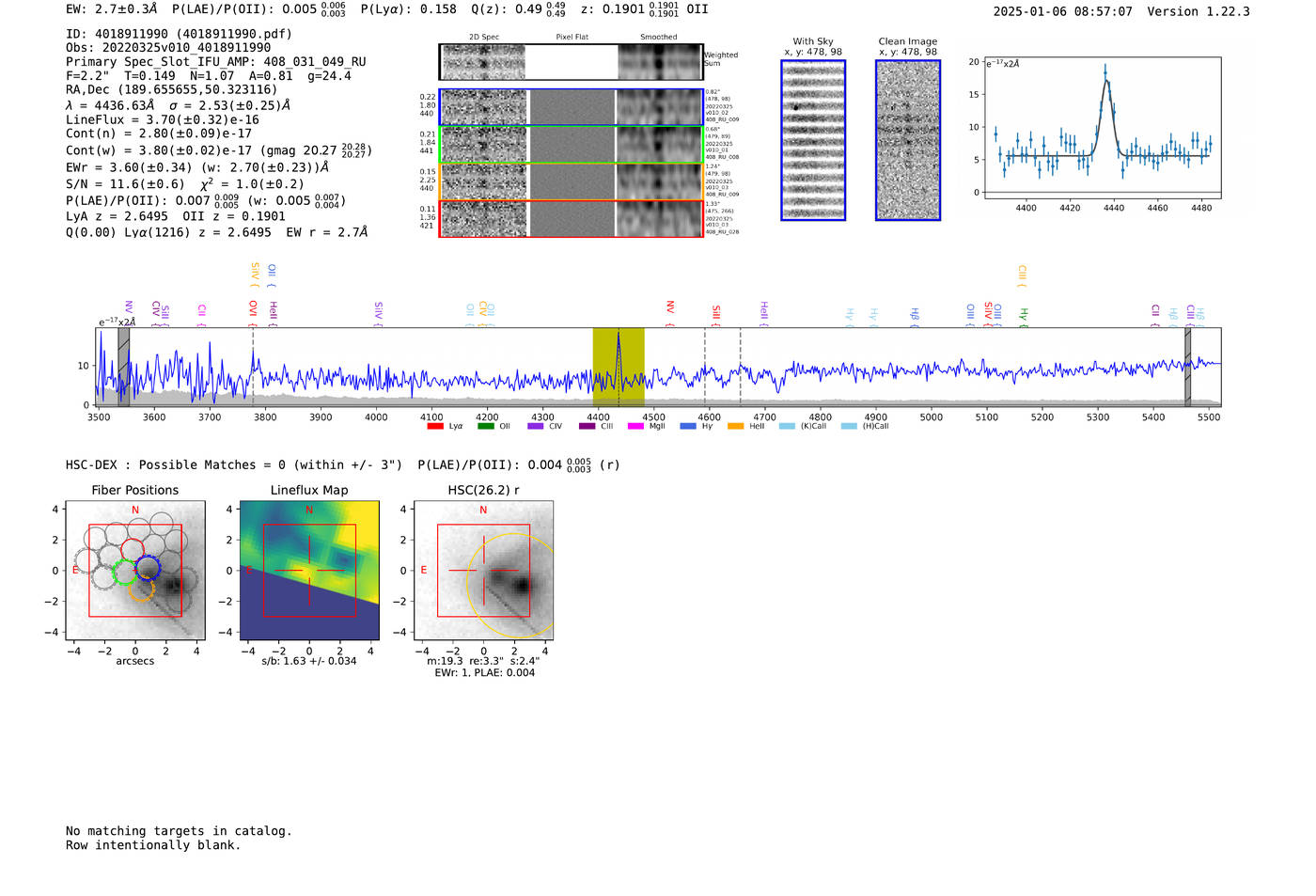Click the solid red fiber circle
Image resolution: width=1316 pixels, height=896 pixels.
click(x=133, y=549)
